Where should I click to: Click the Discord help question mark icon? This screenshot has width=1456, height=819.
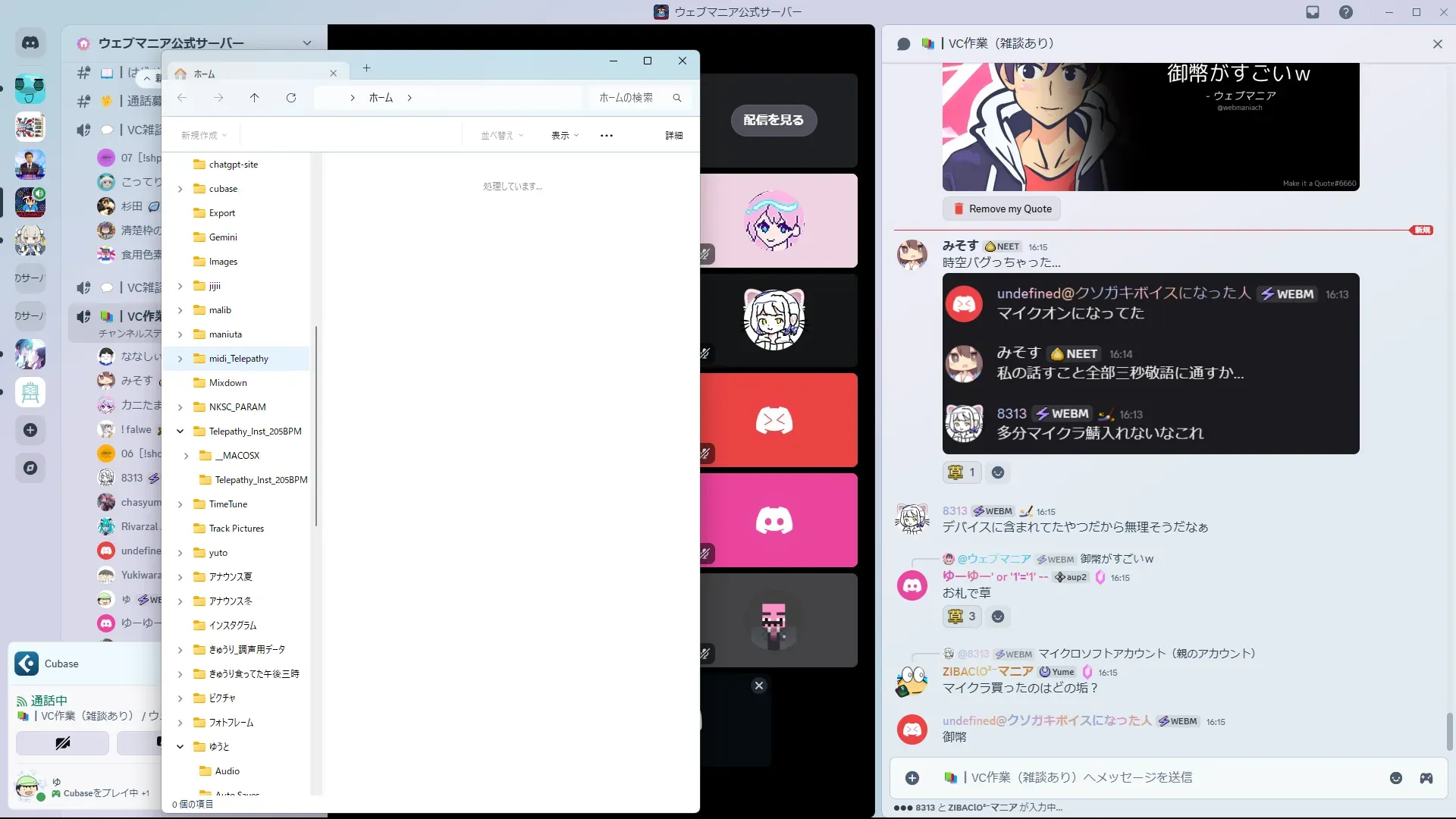click(x=1345, y=12)
